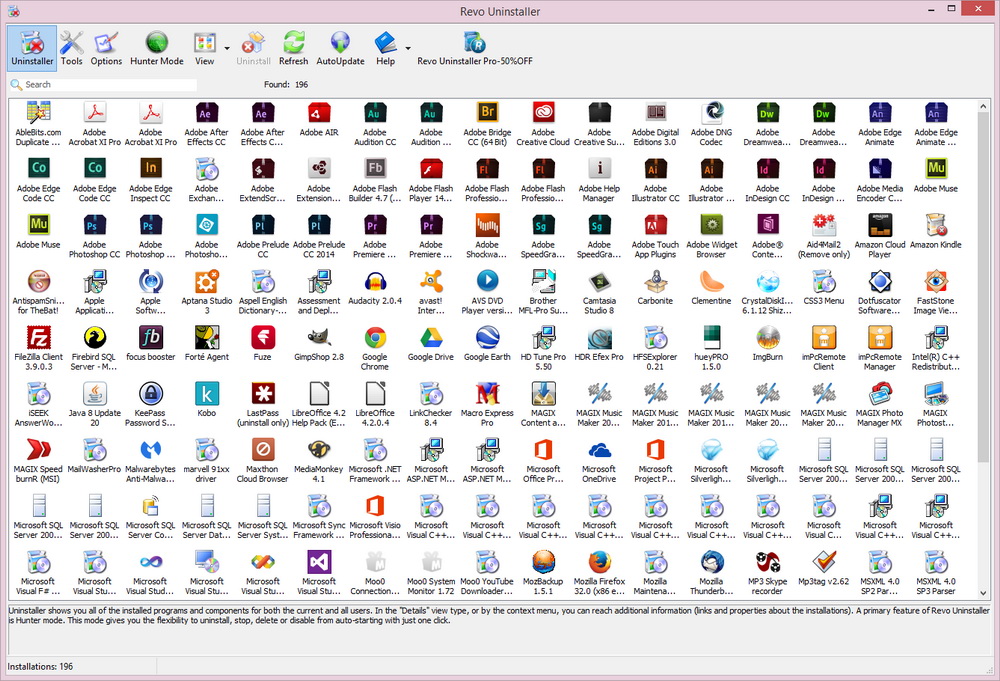The width and height of the screenshot is (1000, 681).
Task: Click the Help toolbar button
Action: [385, 48]
